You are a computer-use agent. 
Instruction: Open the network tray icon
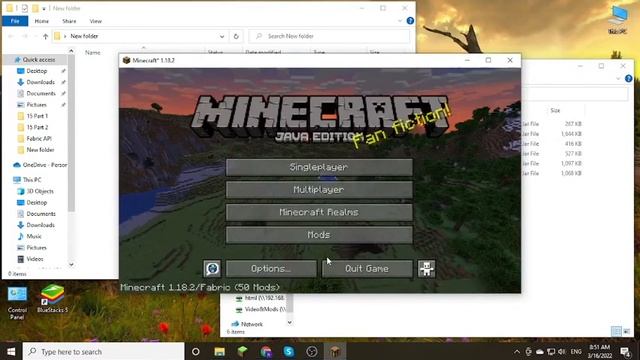point(551,351)
